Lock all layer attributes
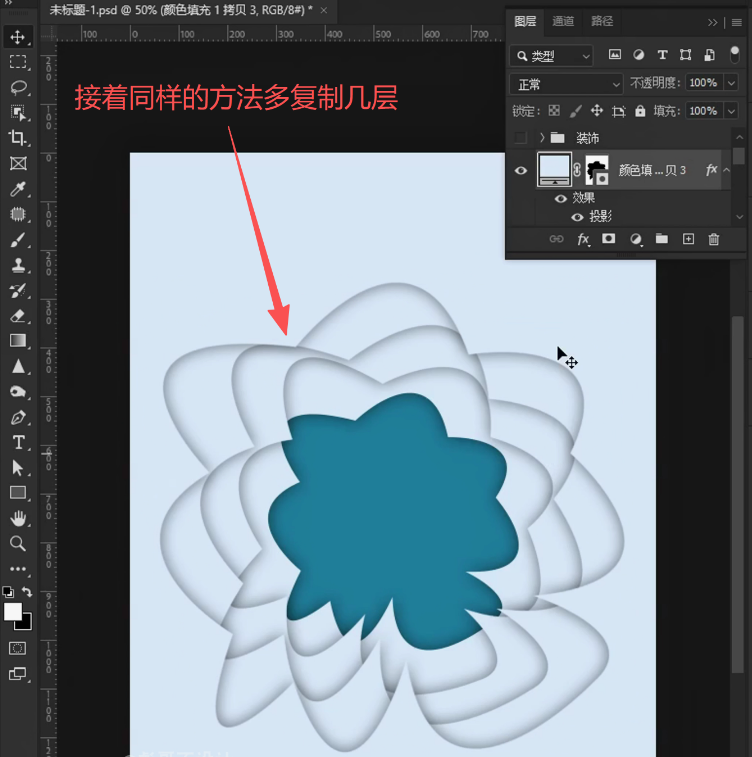This screenshot has width=752, height=757. (x=640, y=111)
